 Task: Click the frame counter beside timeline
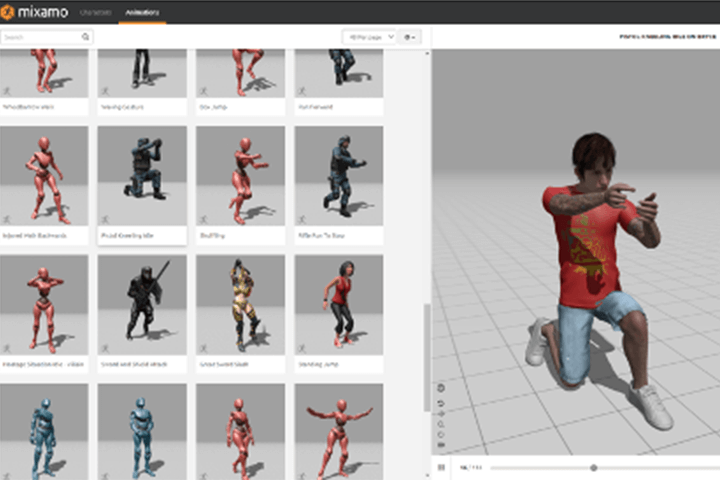[x=471, y=468]
